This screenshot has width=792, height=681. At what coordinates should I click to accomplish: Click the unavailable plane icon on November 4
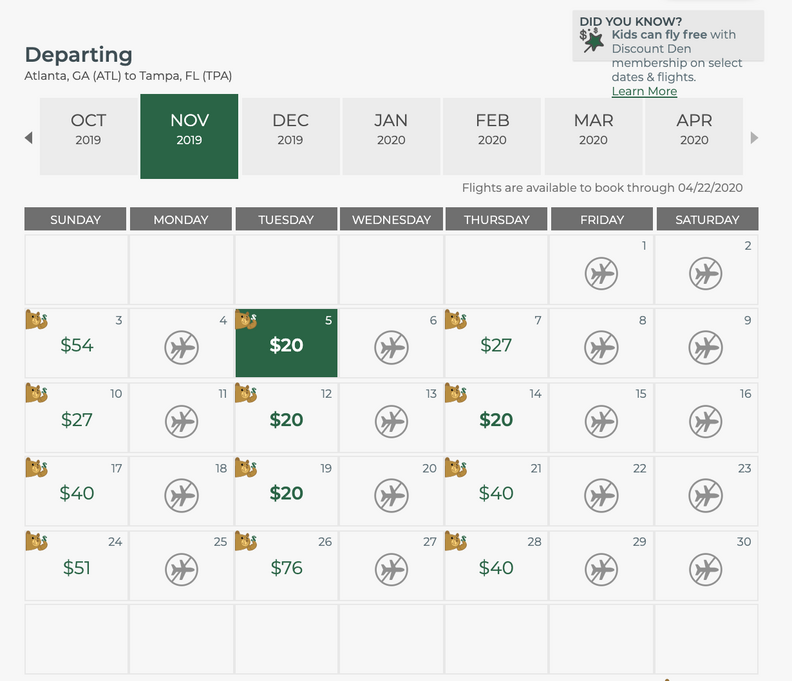point(182,347)
